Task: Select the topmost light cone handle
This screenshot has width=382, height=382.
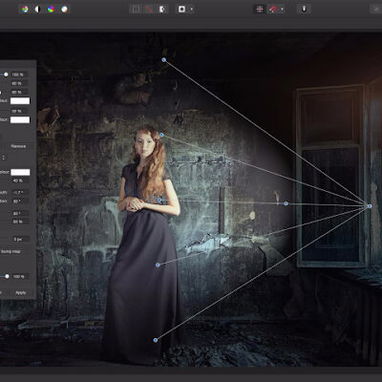Action: tap(164, 60)
